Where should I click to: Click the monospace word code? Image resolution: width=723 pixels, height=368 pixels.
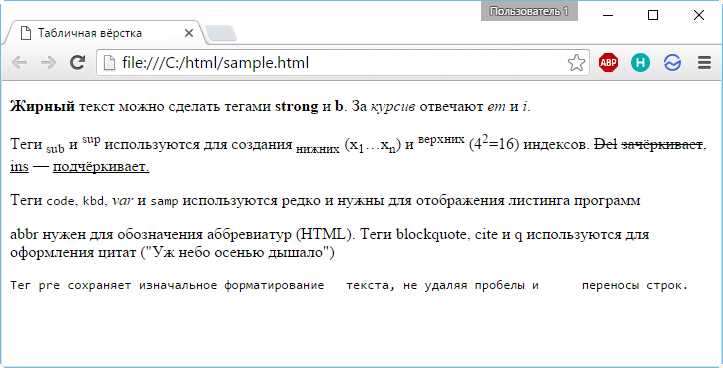(x=60, y=202)
